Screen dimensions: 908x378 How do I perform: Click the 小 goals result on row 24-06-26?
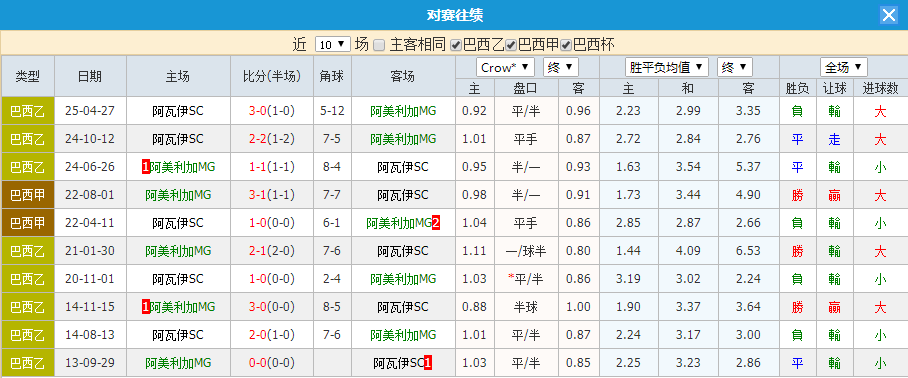(880, 167)
